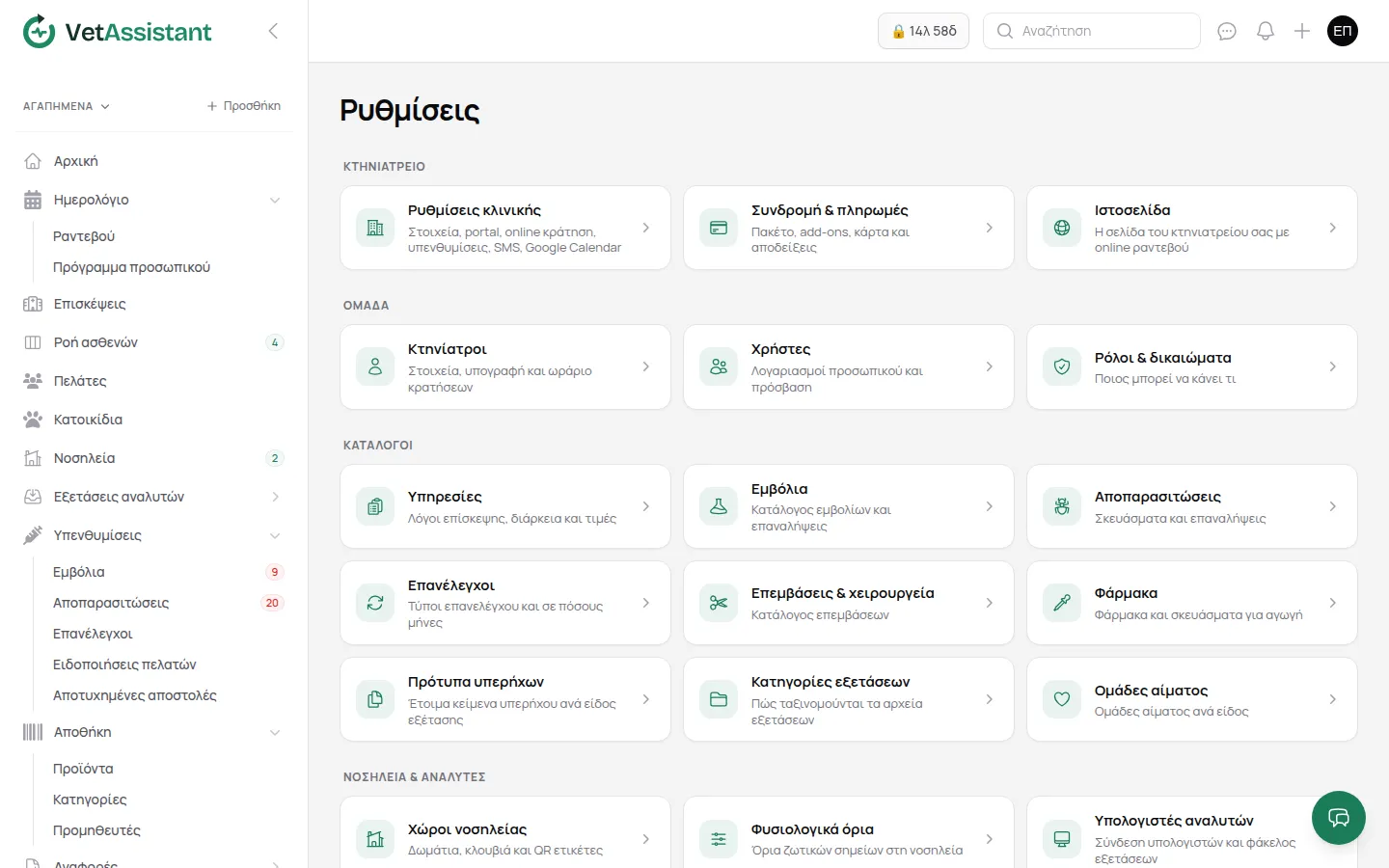The height and width of the screenshot is (868, 1389).
Task: Click the shield icon on Ρόλοι & δικαιώματα
Action: pyautogui.click(x=1062, y=366)
